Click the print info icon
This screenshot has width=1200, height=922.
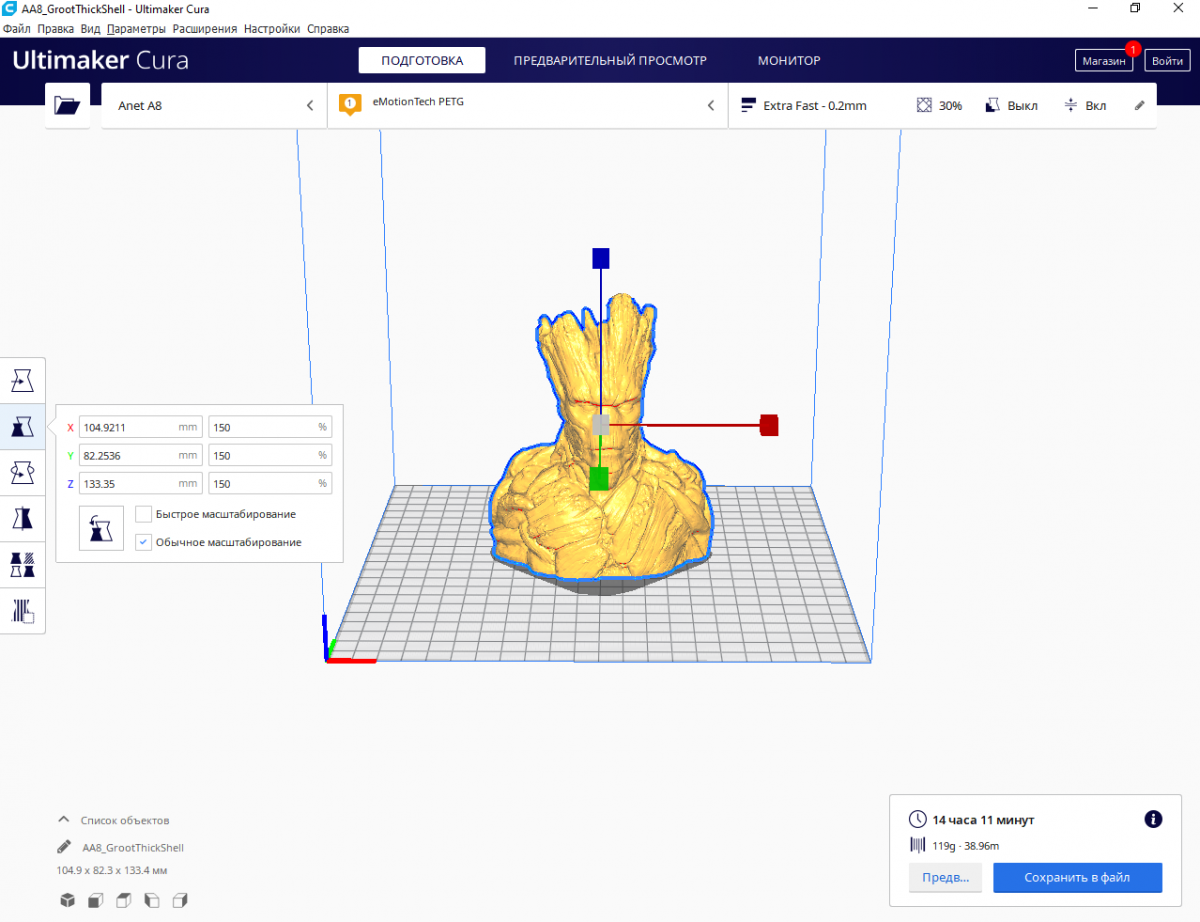pyautogui.click(x=1152, y=819)
